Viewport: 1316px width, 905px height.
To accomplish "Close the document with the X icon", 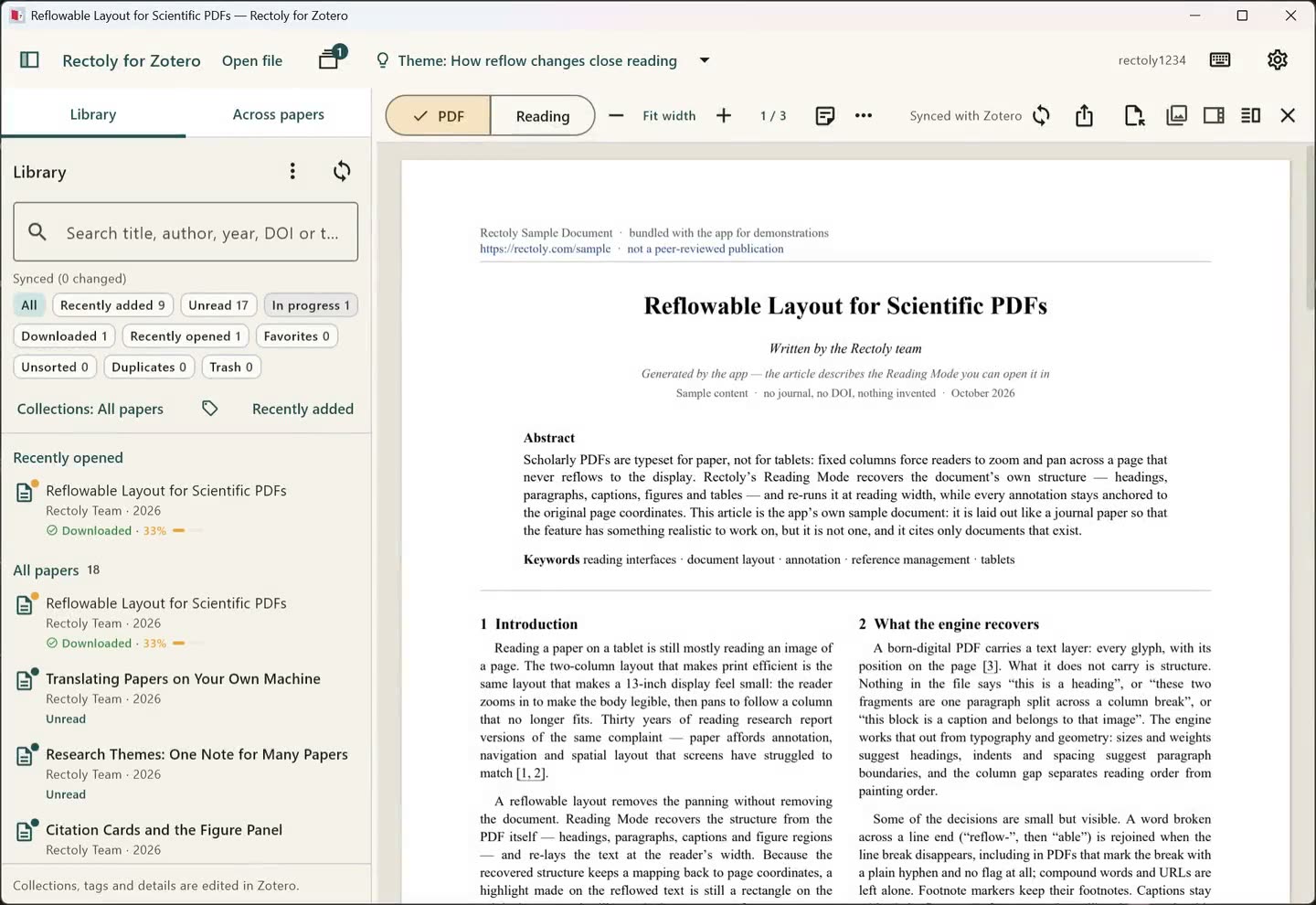I will click(1288, 115).
